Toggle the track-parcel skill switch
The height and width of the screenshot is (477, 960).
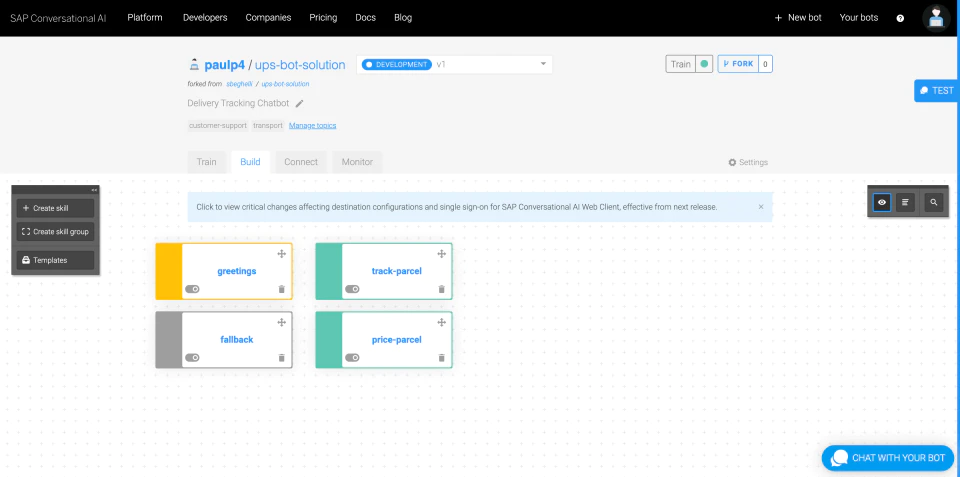pyautogui.click(x=352, y=289)
